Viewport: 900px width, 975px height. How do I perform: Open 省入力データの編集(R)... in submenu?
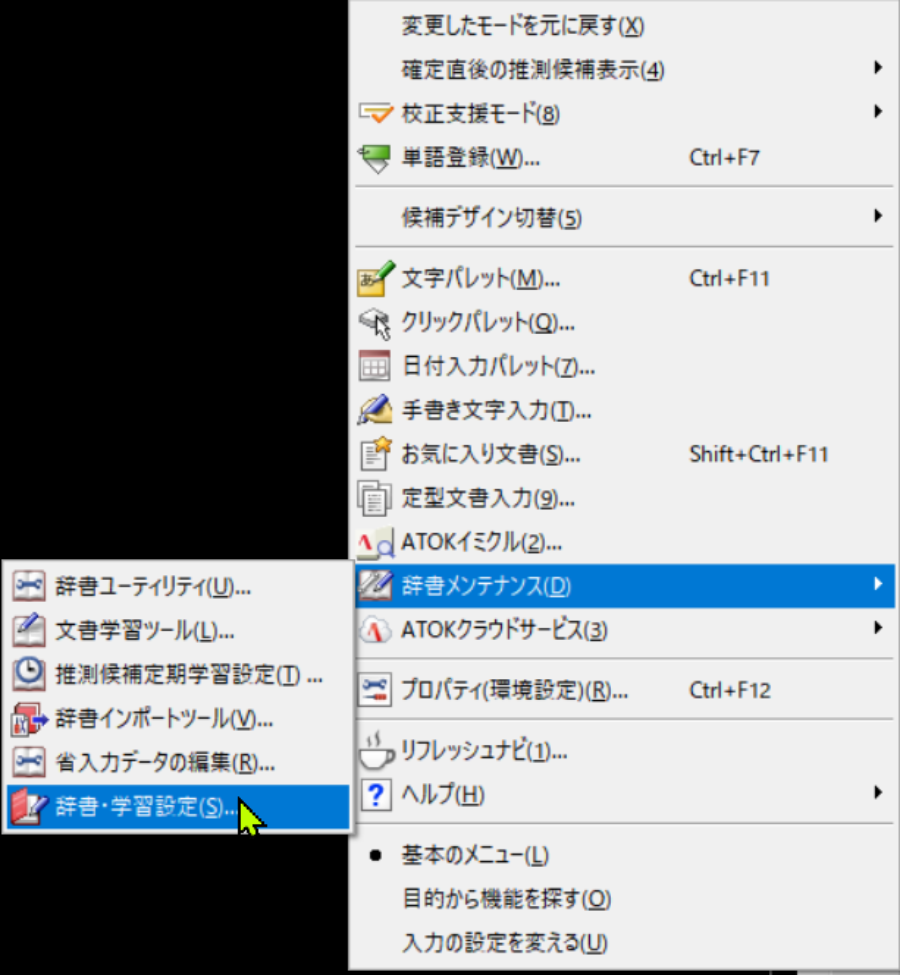coord(178,762)
